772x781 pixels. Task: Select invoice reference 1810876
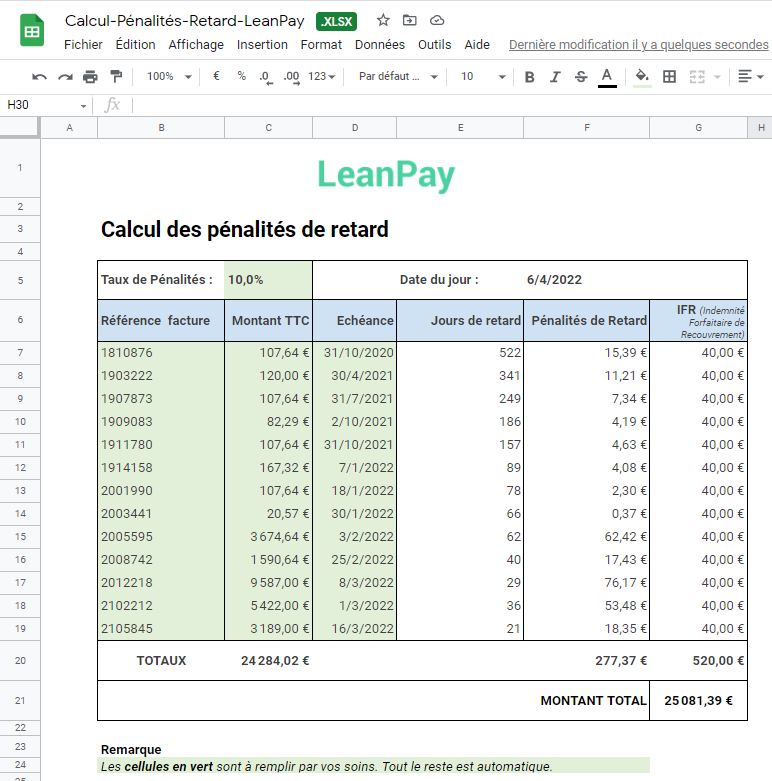pos(161,353)
